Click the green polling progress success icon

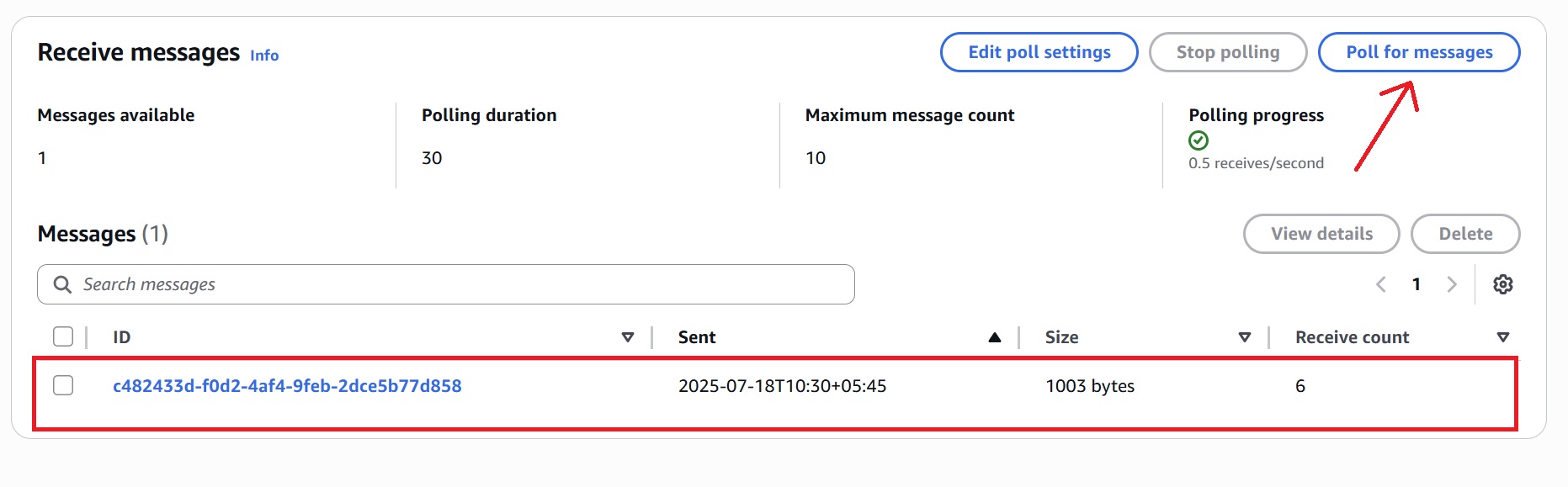point(1199,140)
